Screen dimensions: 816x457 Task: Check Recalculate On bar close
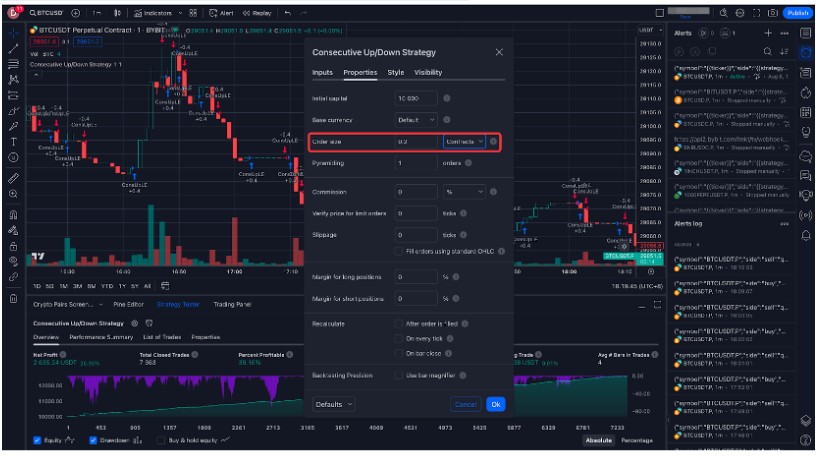click(x=399, y=353)
